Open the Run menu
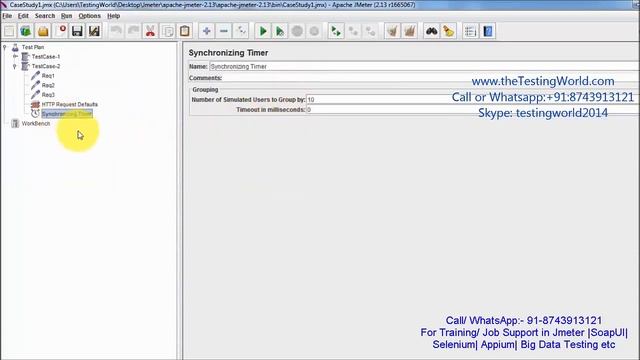The height and width of the screenshot is (360, 640). pyautogui.click(x=67, y=16)
